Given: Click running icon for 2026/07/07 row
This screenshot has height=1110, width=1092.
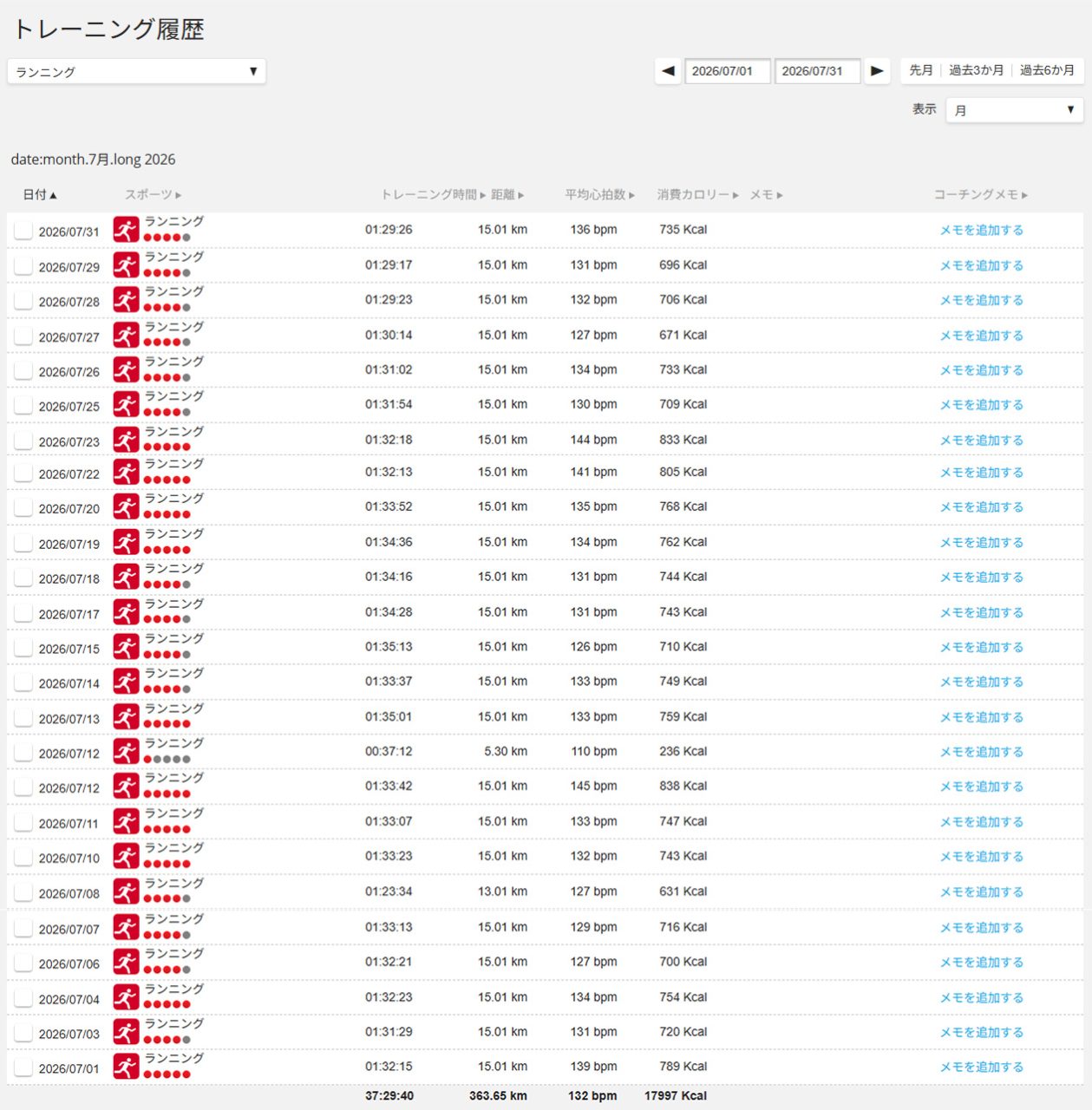Looking at the screenshot, I should coord(127,928).
